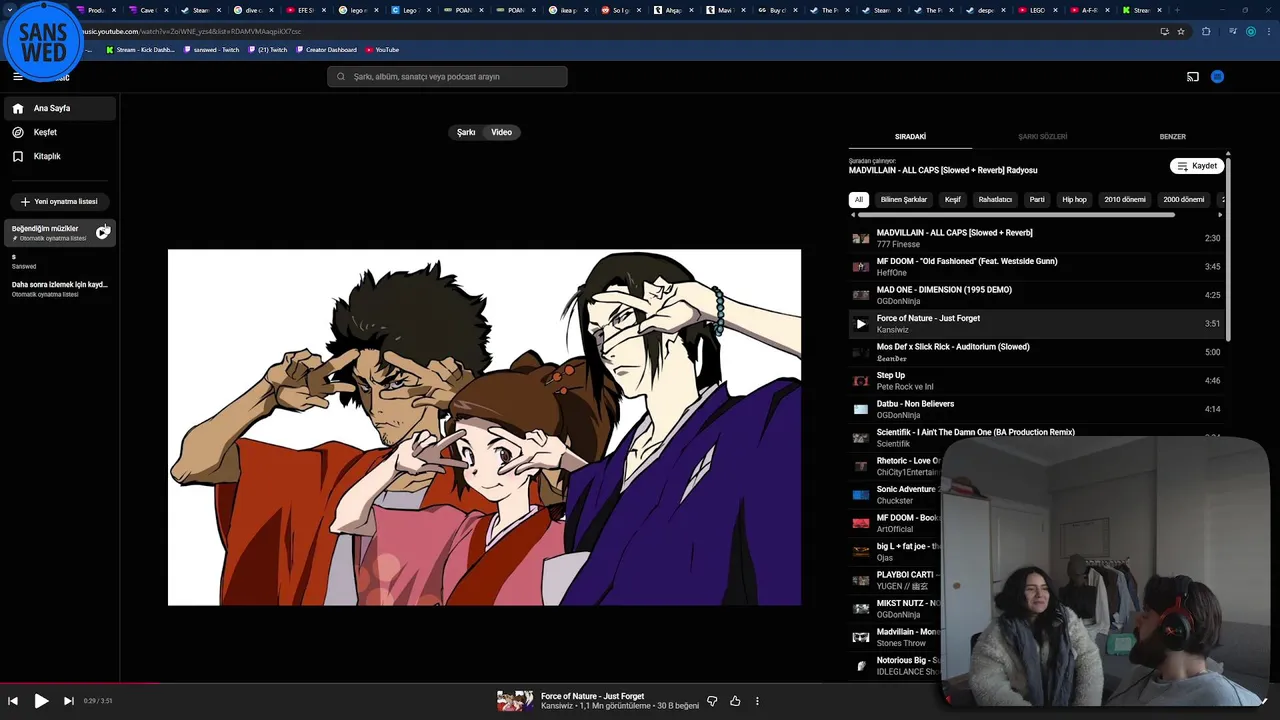Open Stream - Kick Dashboard bookmark

pyautogui.click(x=140, y=49)
